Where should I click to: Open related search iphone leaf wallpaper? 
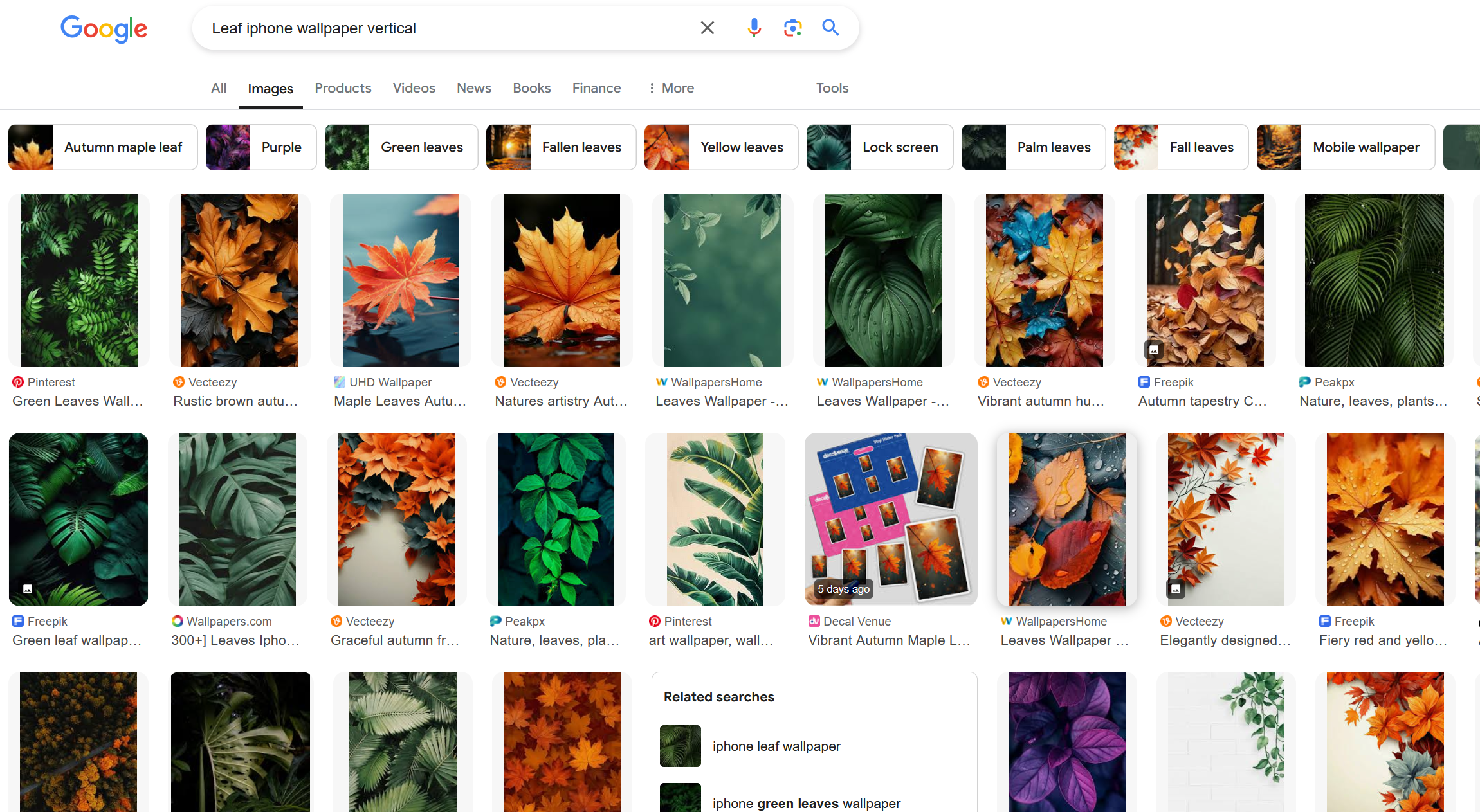tap(776, 746)
